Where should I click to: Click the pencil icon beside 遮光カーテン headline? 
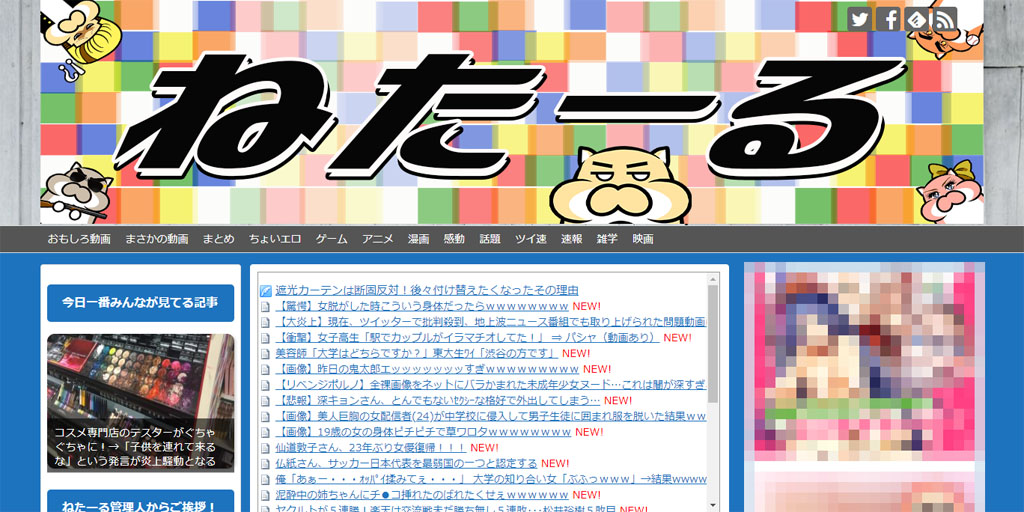(266, 291)
